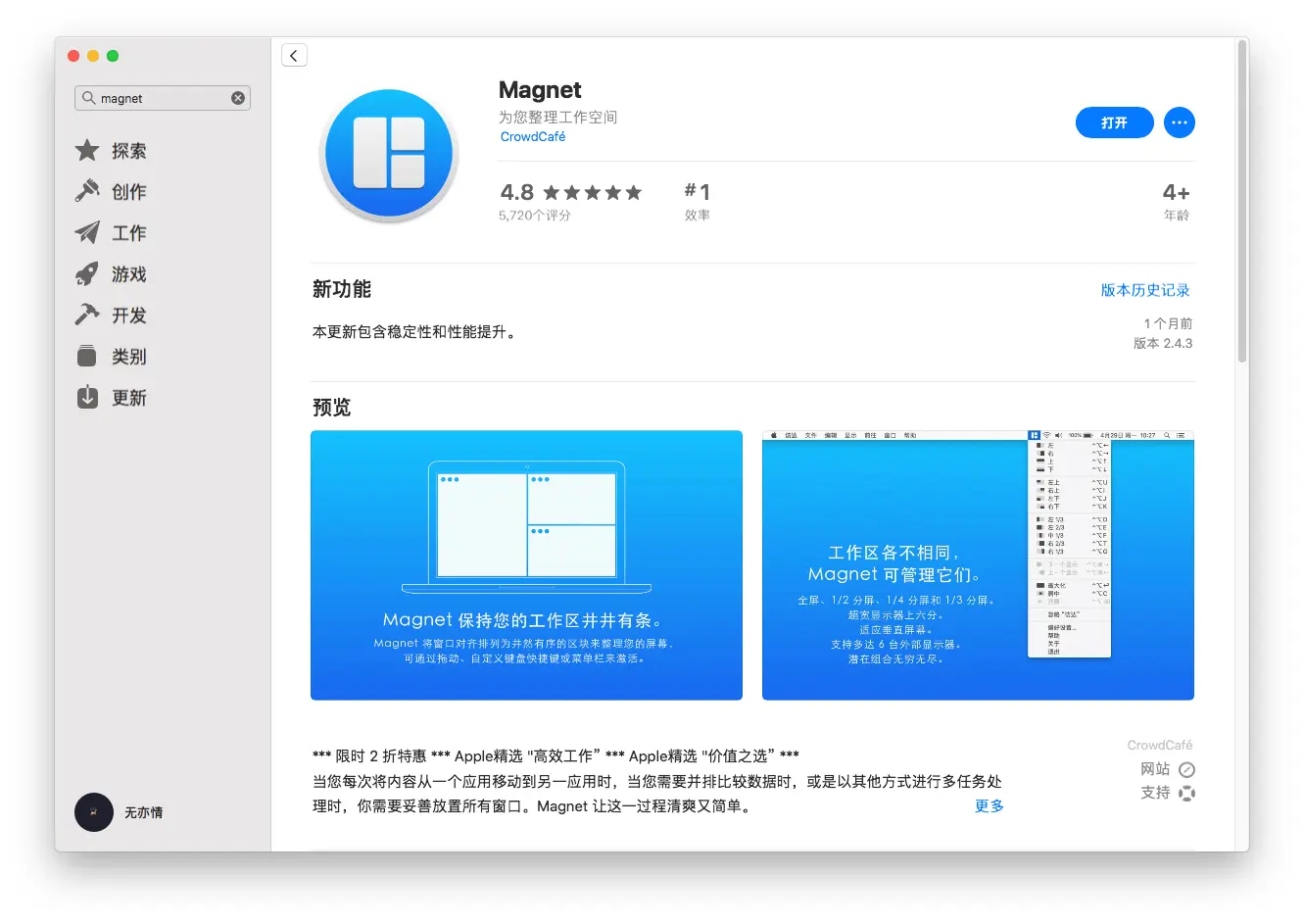Click the search magnifier icon
Screen dimensions: 1304x924
pyautogui.click(x=89, y=98)
